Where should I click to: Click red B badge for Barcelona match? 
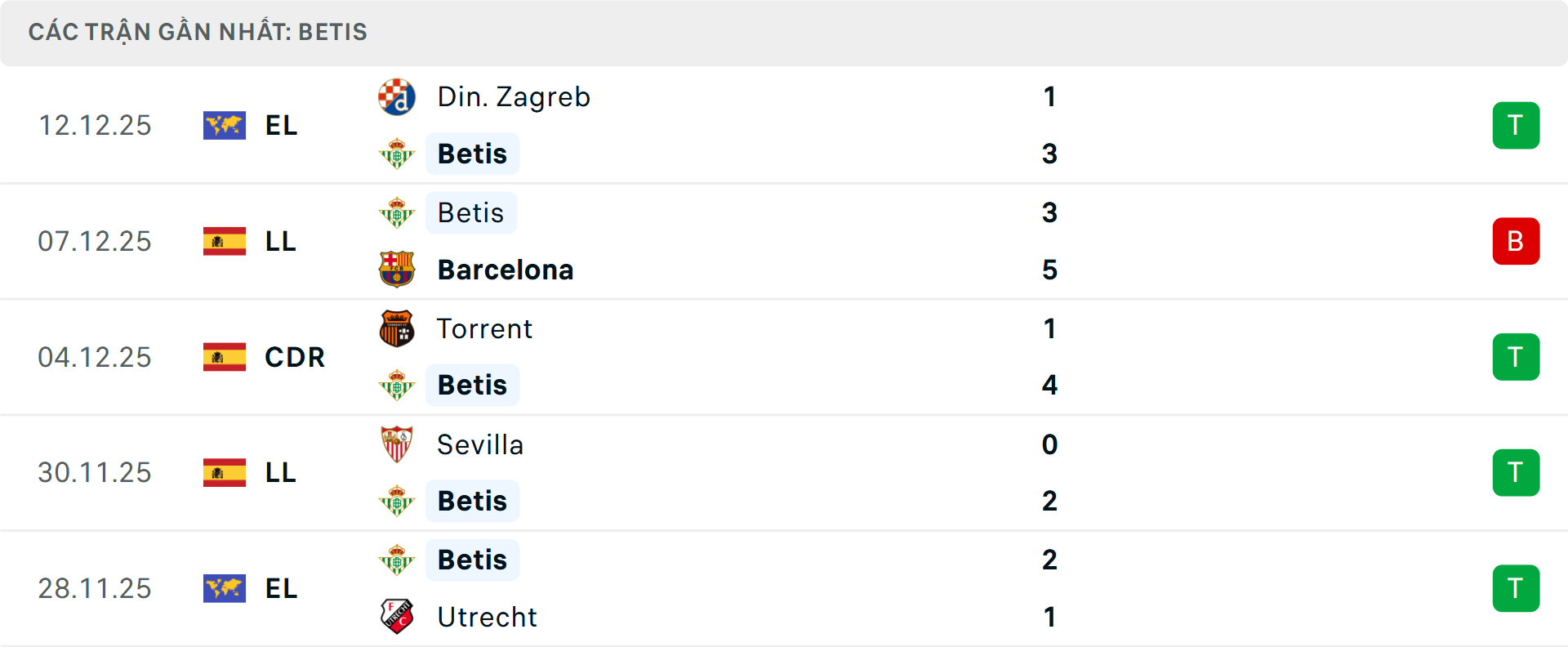(1516, 242)
